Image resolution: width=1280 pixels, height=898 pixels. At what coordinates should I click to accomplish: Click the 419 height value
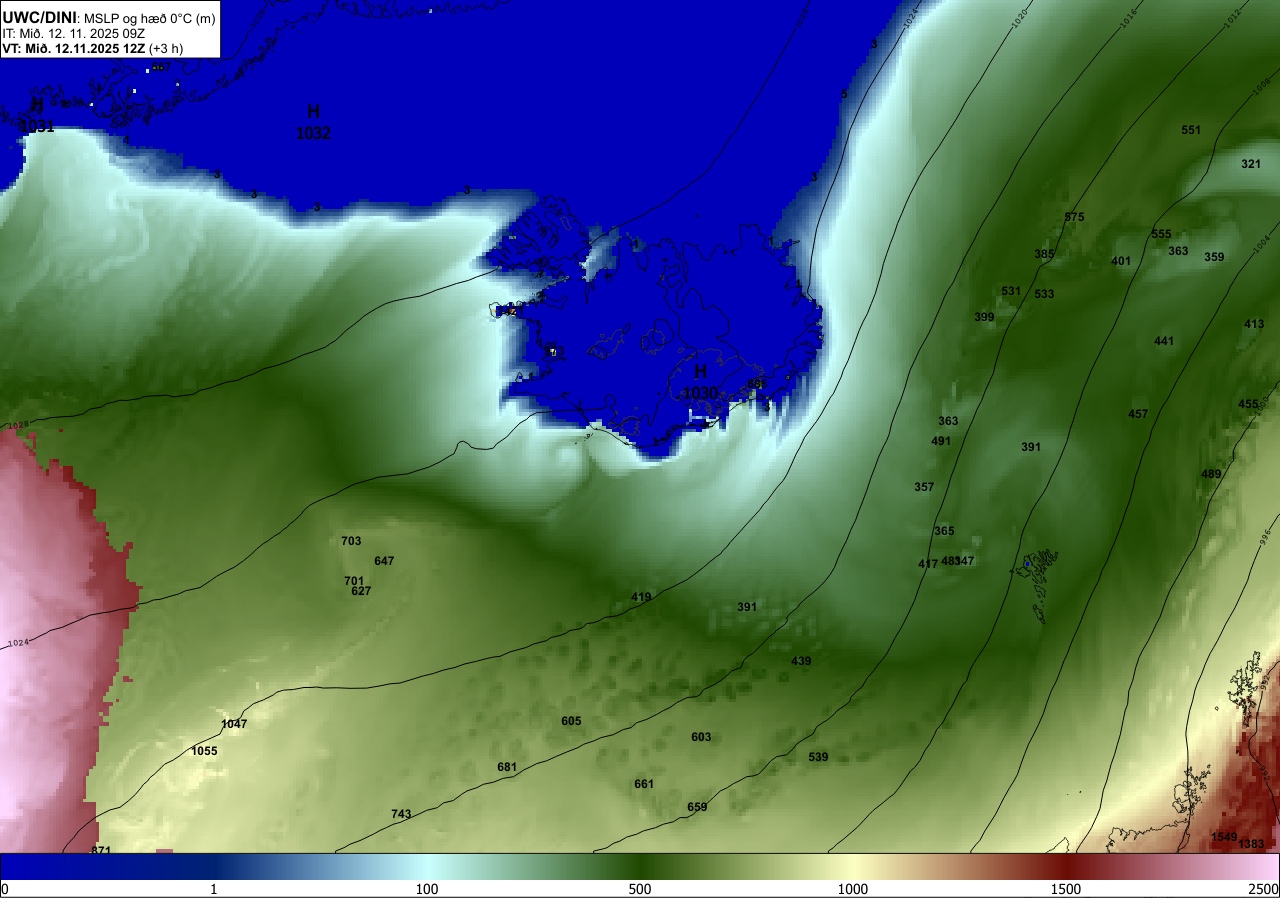[641, 597]
